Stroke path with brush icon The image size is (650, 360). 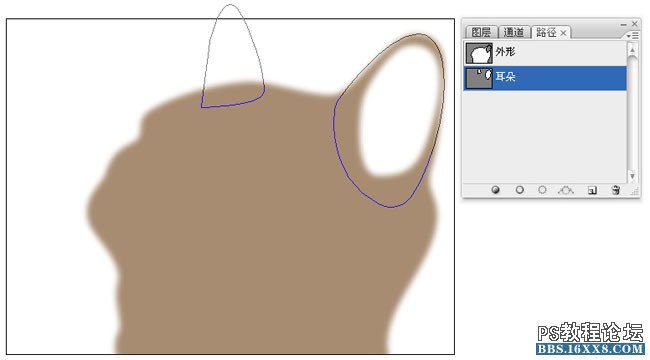tap(519, 190)
